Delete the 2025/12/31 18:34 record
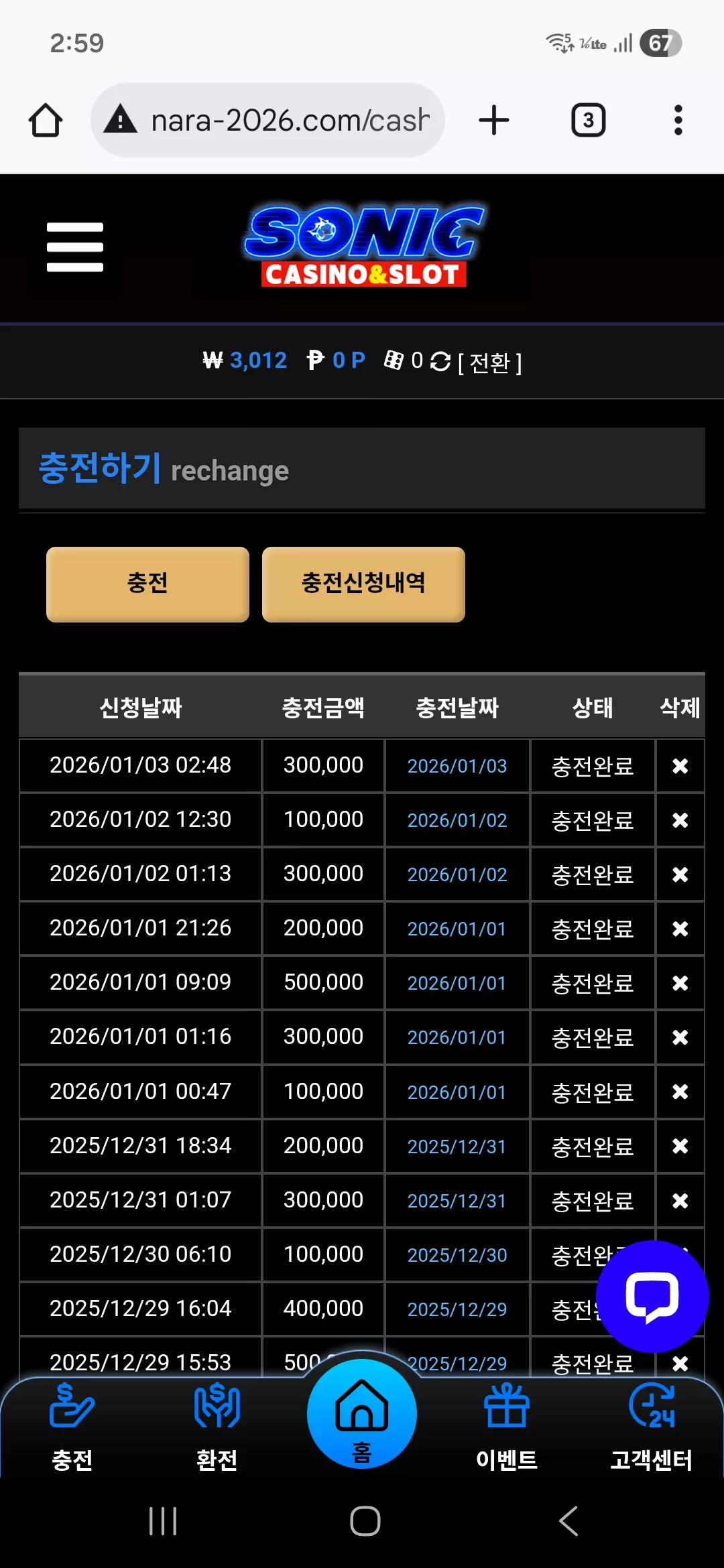 [x=680, y=1146]
